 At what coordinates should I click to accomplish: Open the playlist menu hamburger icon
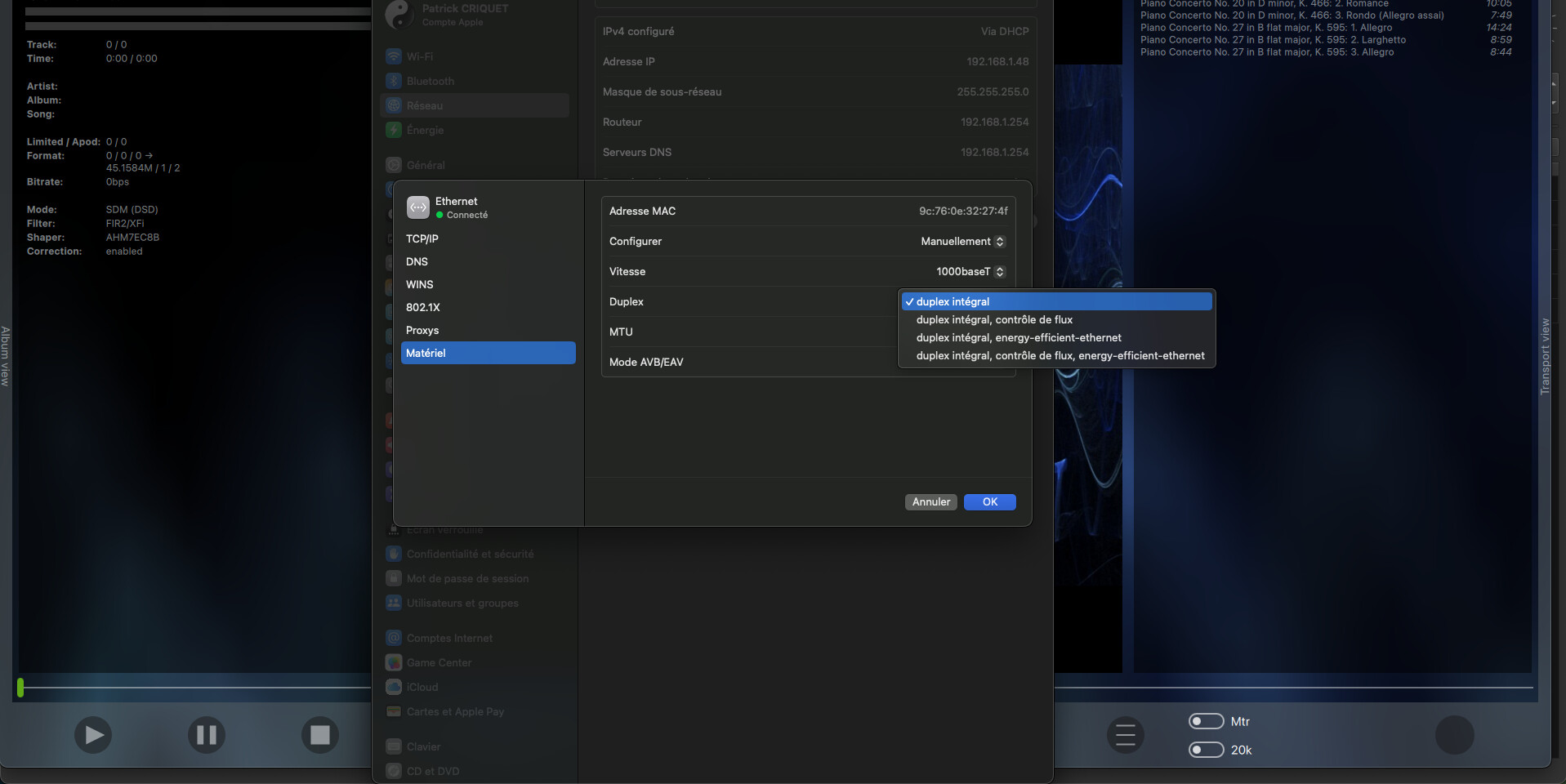coord(1125,735)
